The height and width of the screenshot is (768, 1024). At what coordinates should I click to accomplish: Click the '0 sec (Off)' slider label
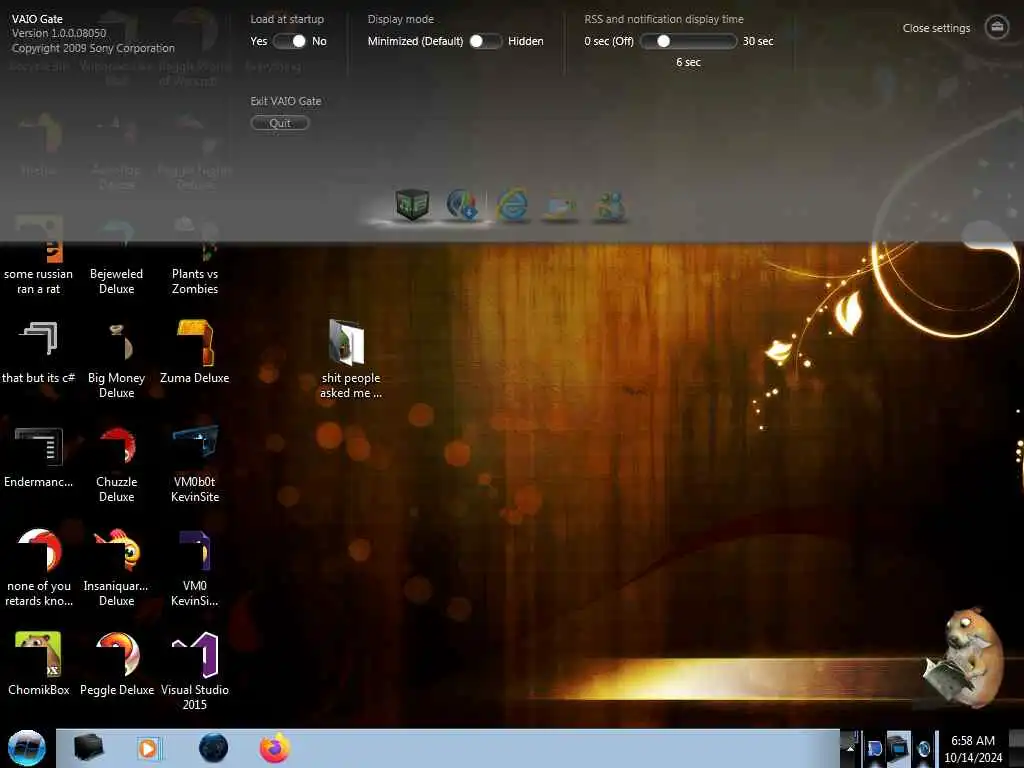click(609, 41)
